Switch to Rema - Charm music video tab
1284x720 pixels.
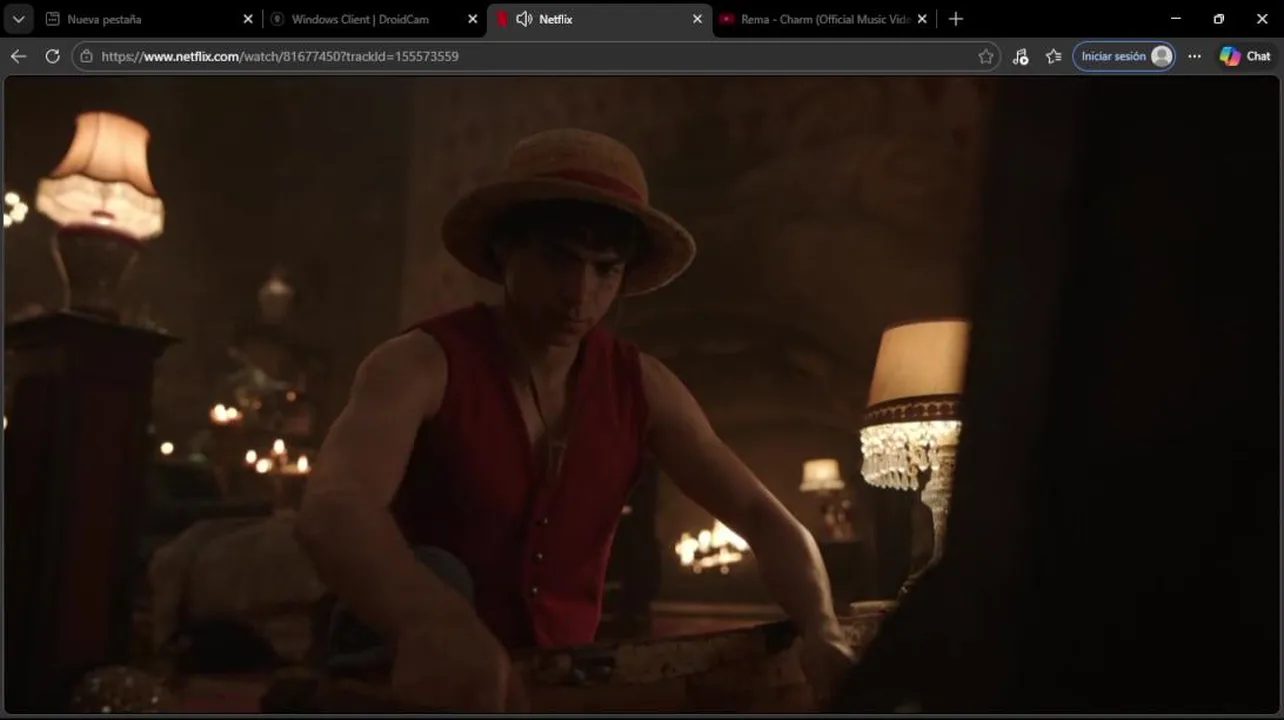(823, 19)
